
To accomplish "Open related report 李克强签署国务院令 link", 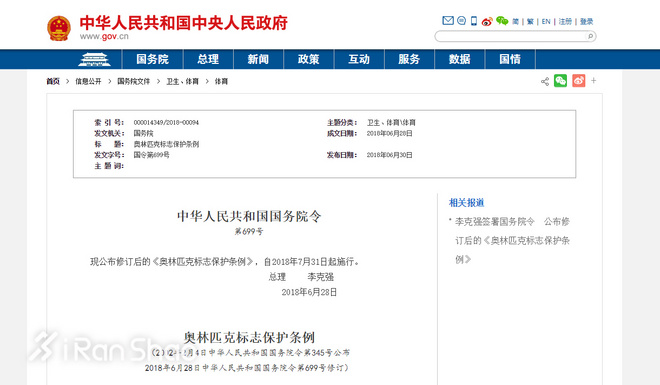I will pos(512,240).
